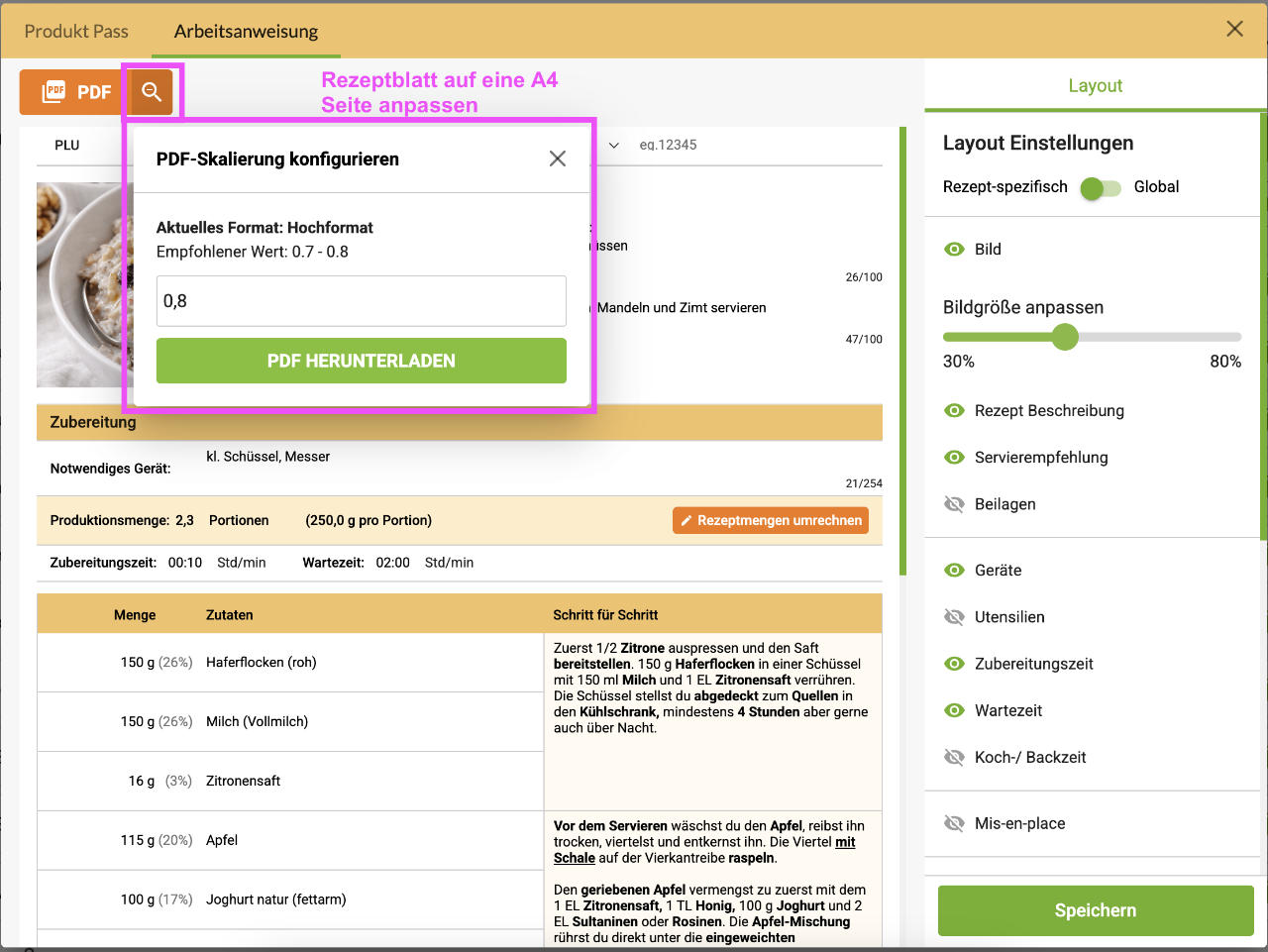Image resolution: width=1268 pixels, height=952 pixels.
Task: Click the Bildgröße anpassen slider handle
Action: click(1065, 337)
